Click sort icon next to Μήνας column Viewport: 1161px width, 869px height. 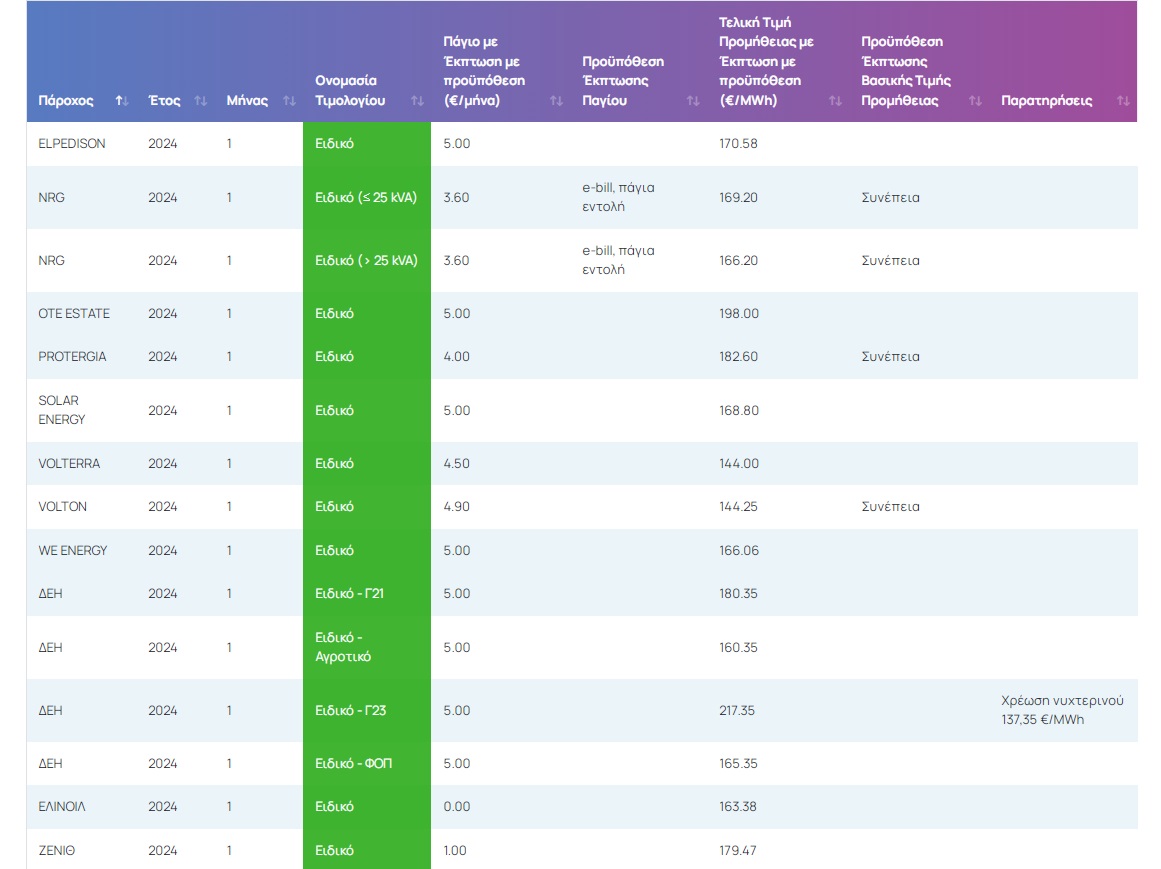tap(289, 101)
